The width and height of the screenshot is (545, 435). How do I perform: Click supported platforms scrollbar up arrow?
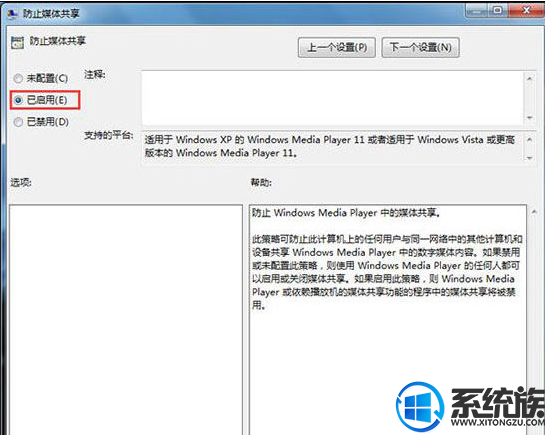[529, 140]
